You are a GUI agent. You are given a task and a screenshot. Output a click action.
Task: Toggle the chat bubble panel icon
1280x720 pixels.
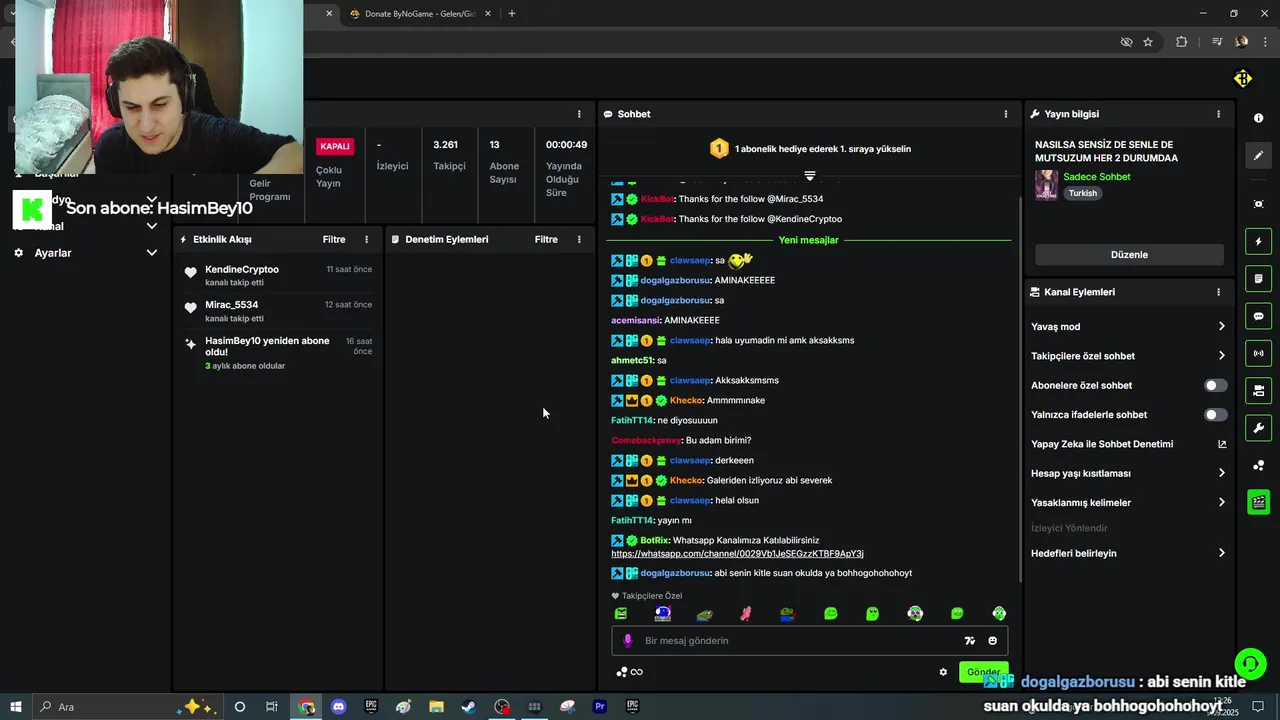(1258, 316)
